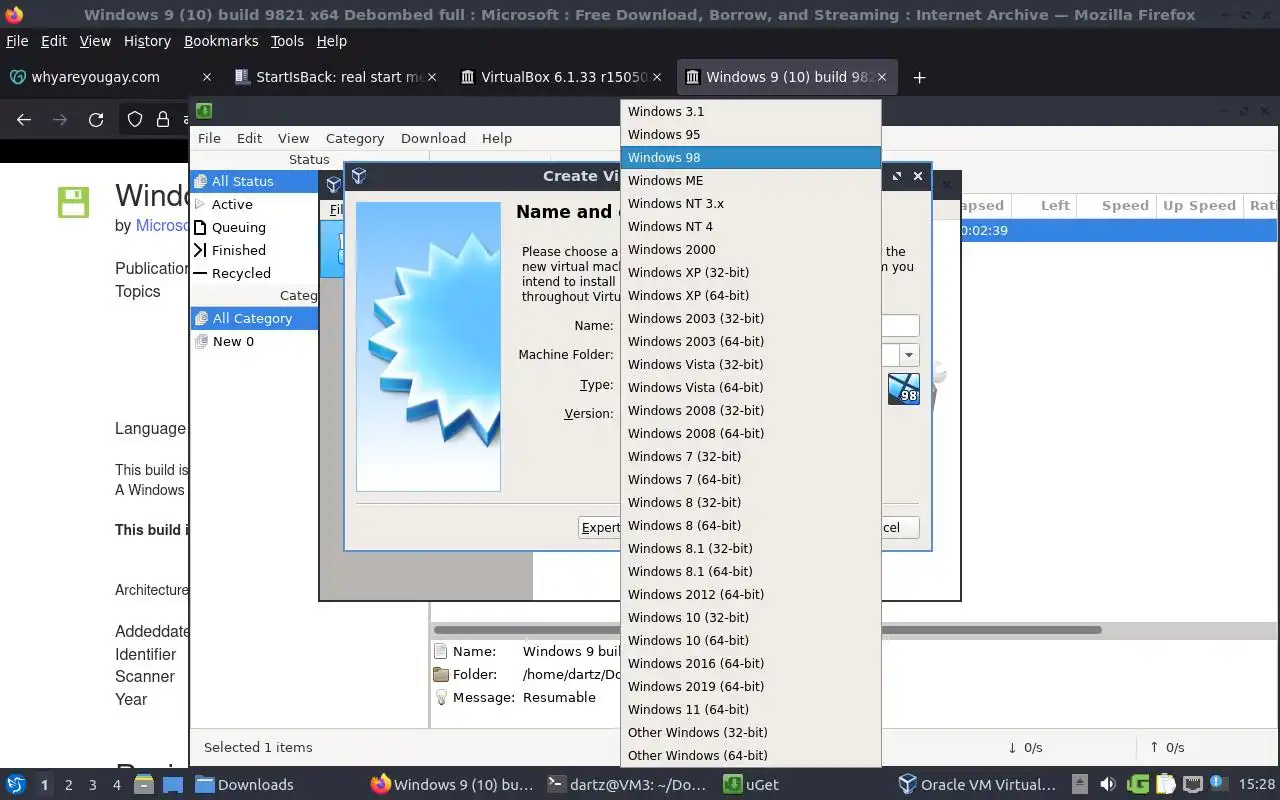This screenshot has height=800, width=1280.
Task: Go back with Firefox back arrow
Action: tap(24, 119)
